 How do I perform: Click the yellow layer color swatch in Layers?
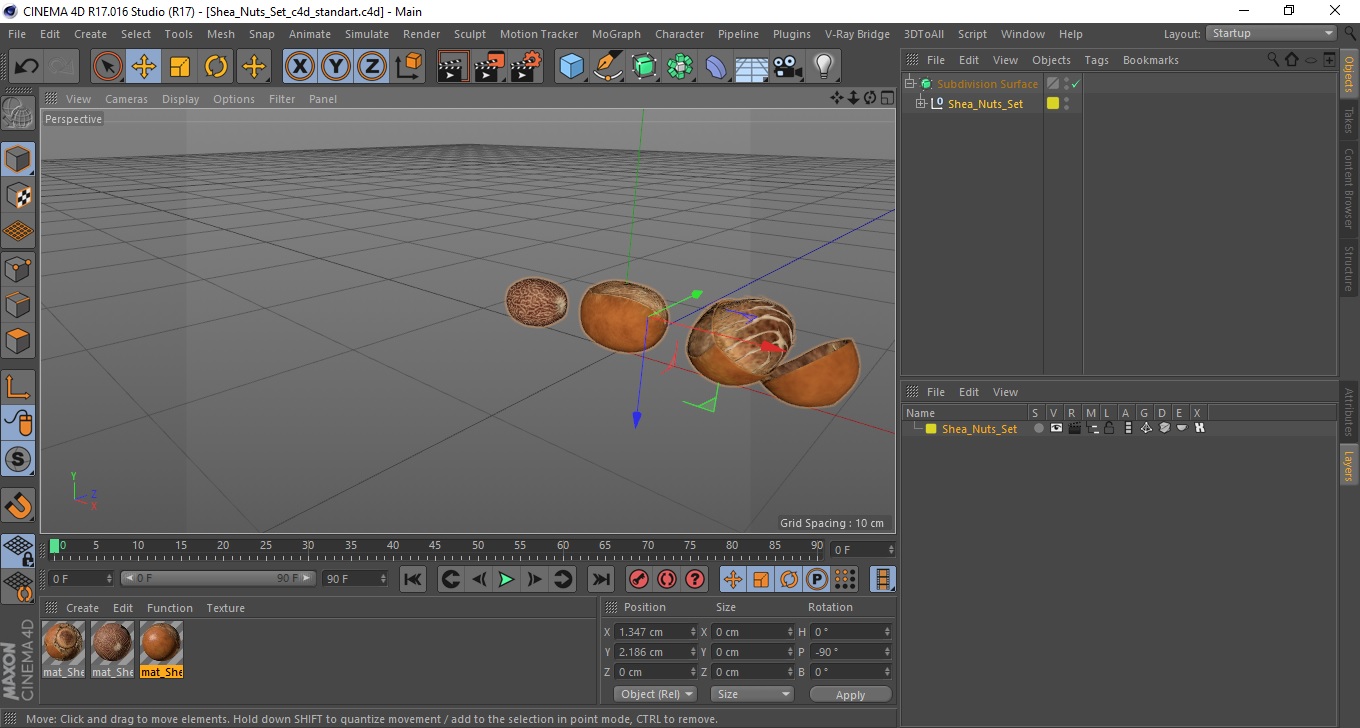(x=931, y=429)
